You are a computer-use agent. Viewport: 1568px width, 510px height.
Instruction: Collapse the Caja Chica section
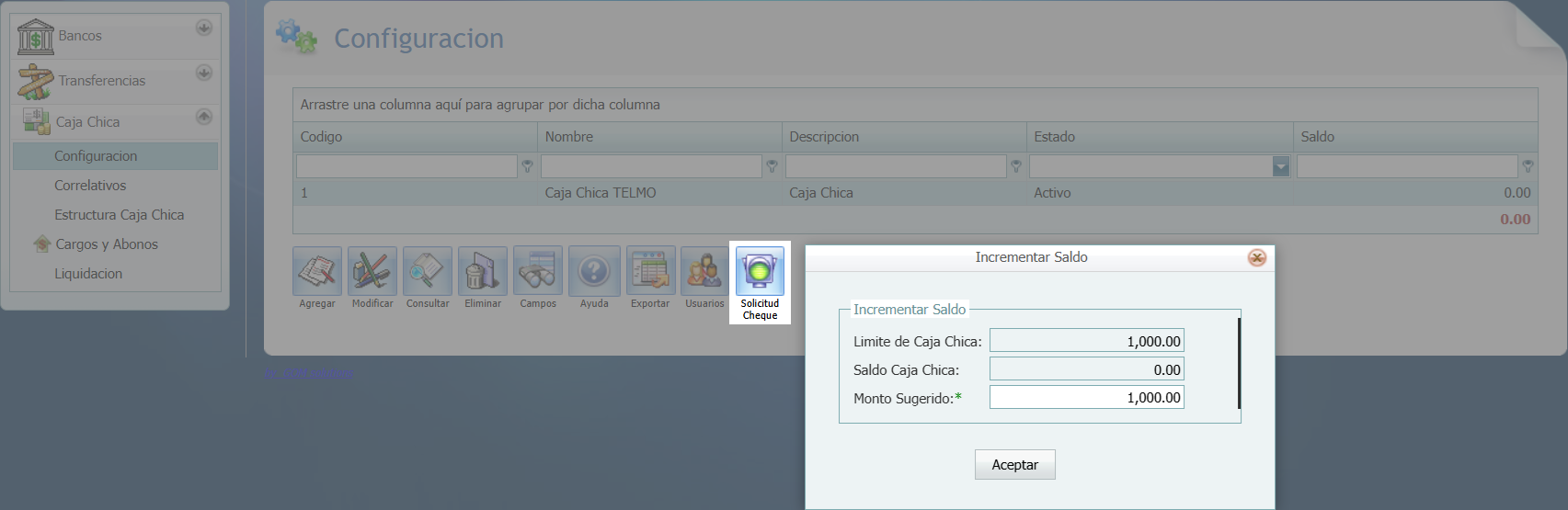[x=204, y=117]
